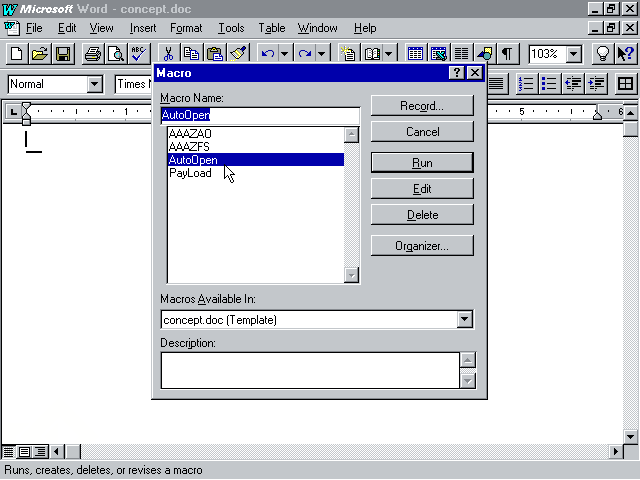
Task: Click the Macro dialog question-mark help button
Action: pos(456,73)
